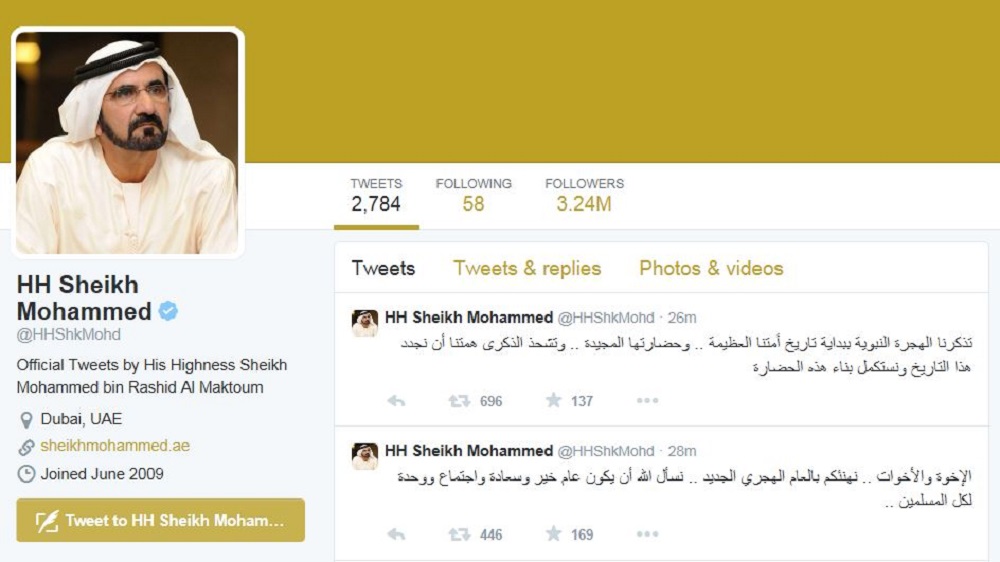Open more options on the 28m tweet
Viewport: 1000px width, 562px height.
[x=647, y=534]
